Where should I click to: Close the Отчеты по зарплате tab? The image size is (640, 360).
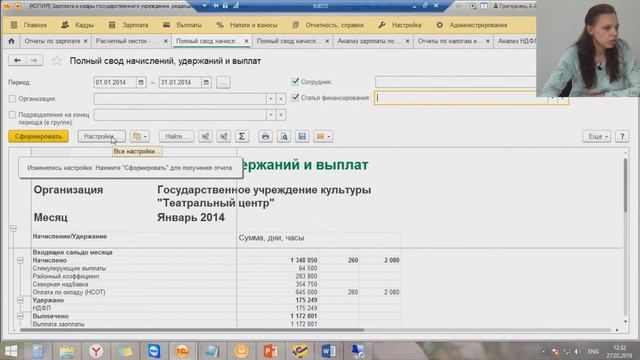click(85, 41)
